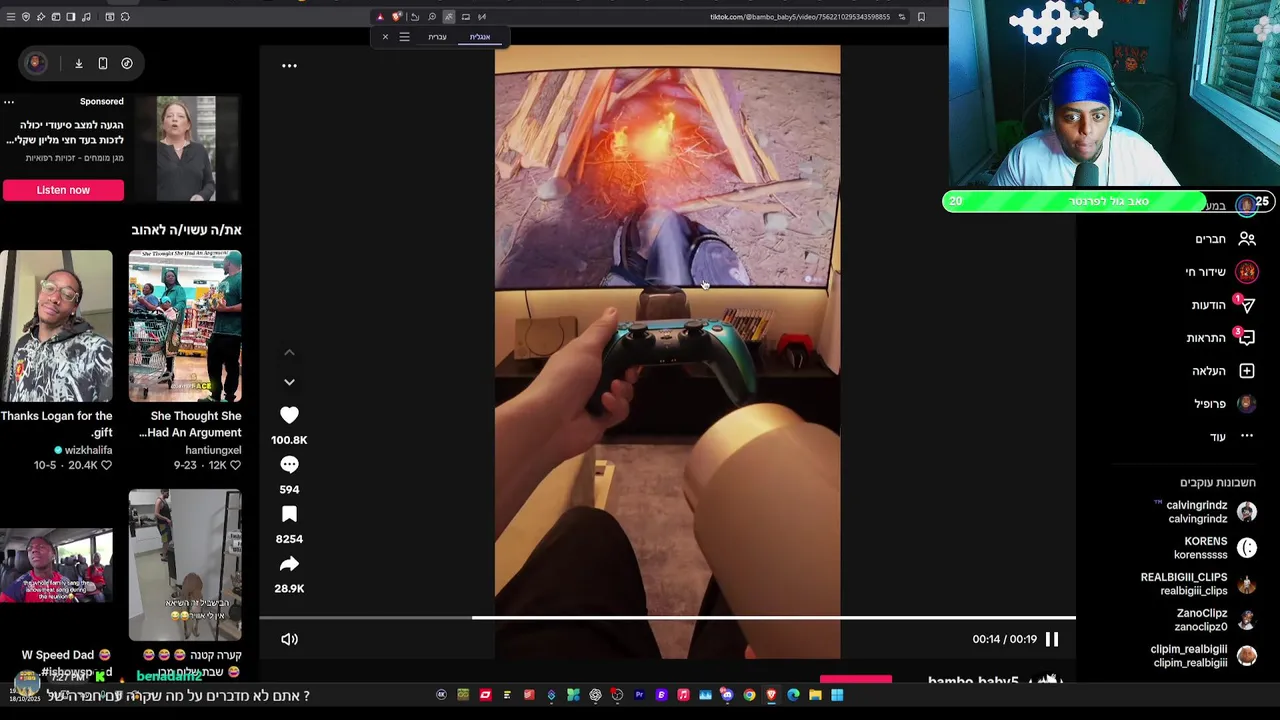Open Apple Music from the taskbar
The image size is (1280, 720).
pos(683,695)
